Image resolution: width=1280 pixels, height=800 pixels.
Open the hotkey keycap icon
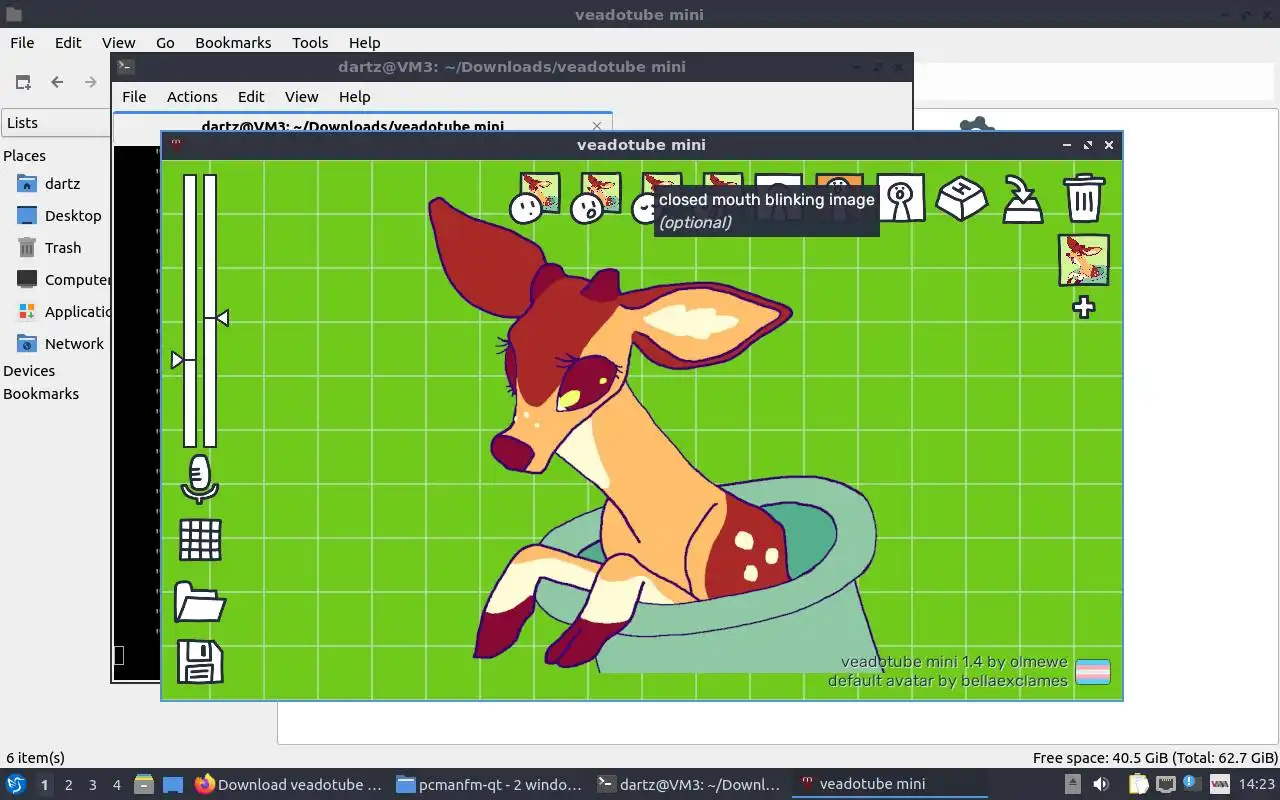(961, 197)
